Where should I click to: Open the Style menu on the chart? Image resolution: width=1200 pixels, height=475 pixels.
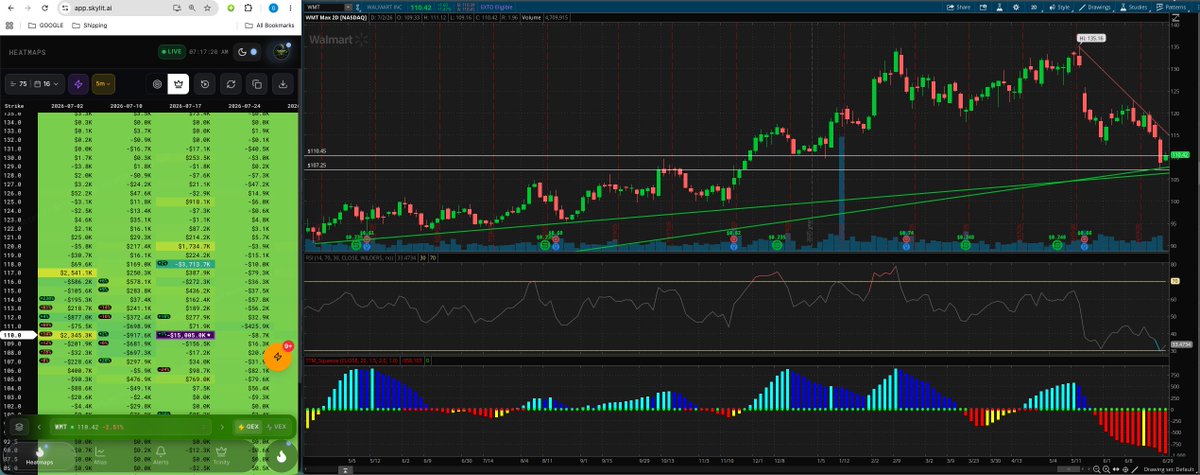pyautogui.click(x=1062, y=6)
